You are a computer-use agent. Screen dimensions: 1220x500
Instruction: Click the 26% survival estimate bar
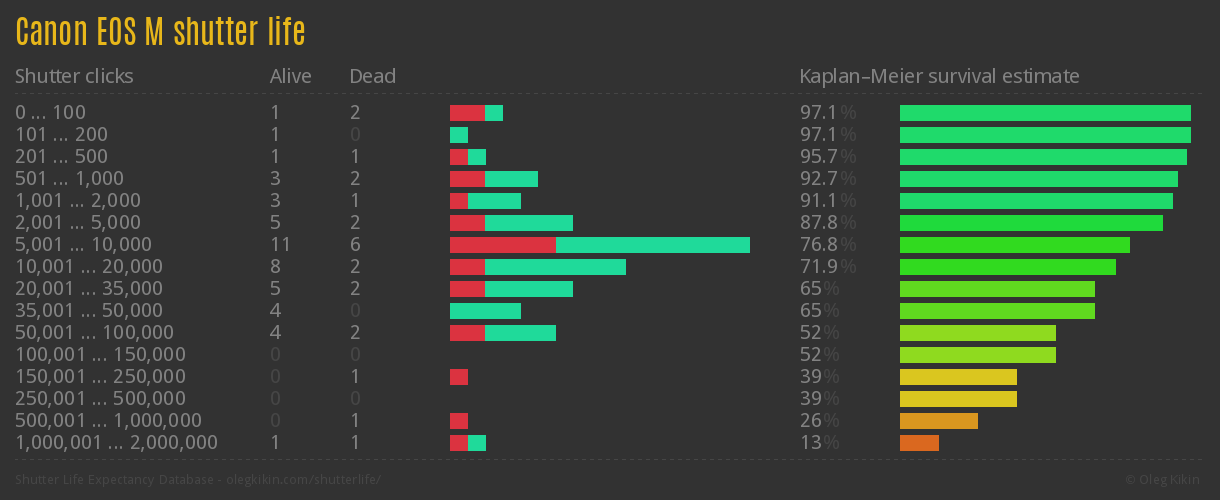point(938,421)
